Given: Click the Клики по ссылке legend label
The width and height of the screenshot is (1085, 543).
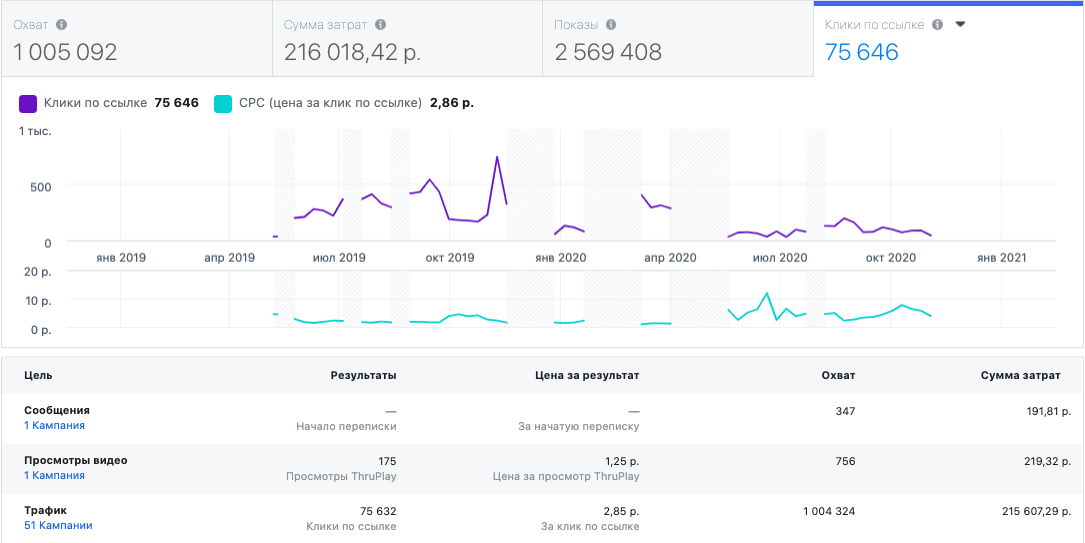Looking at the screenshot, I should pos(95,103).
